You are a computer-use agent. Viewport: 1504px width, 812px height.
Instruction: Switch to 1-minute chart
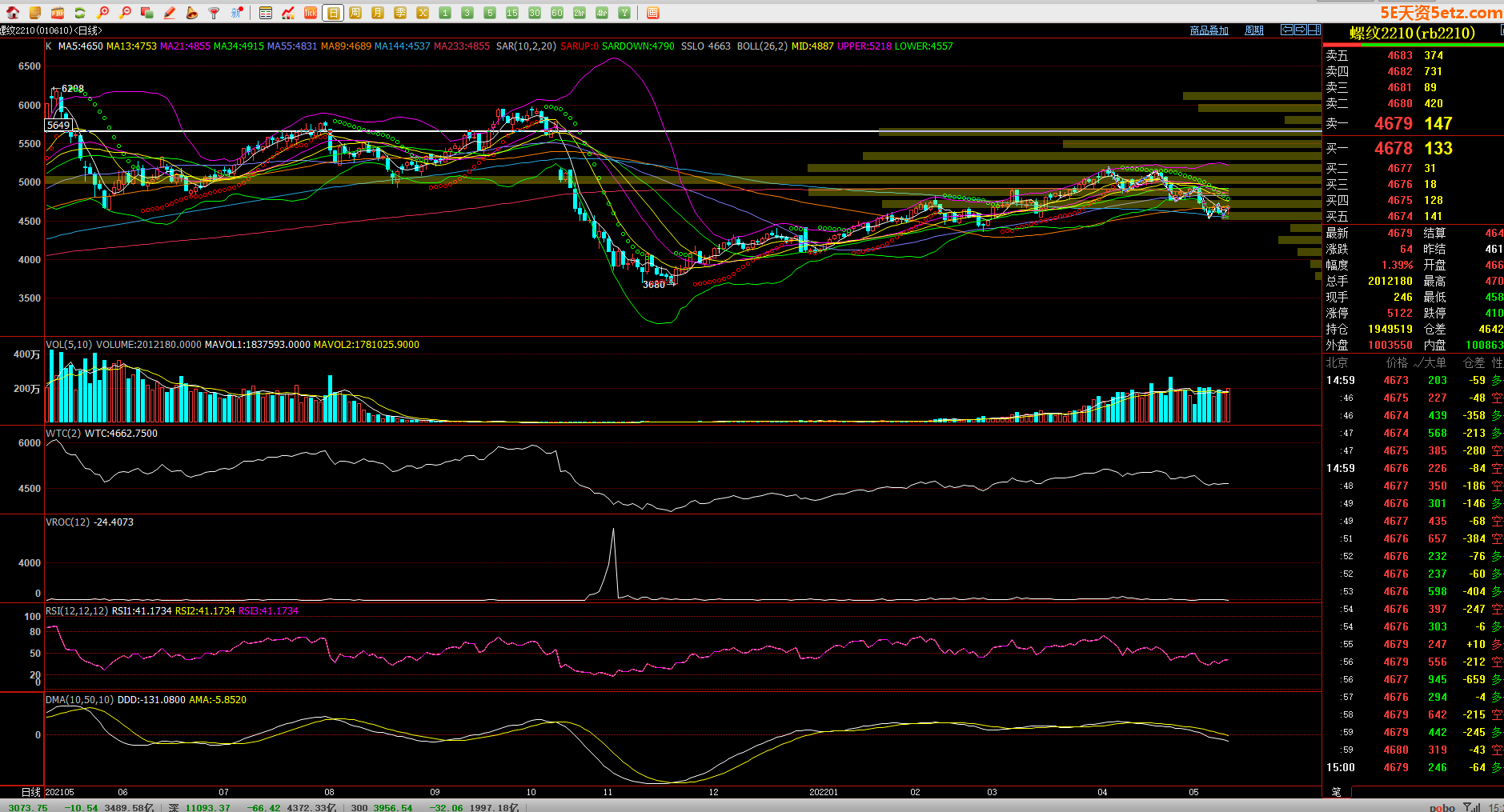pos(445,13)
